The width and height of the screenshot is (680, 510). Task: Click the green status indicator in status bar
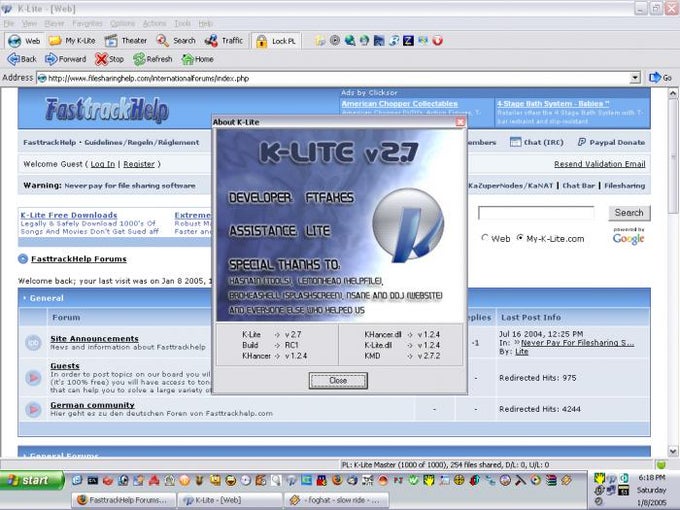coord(661,465)
